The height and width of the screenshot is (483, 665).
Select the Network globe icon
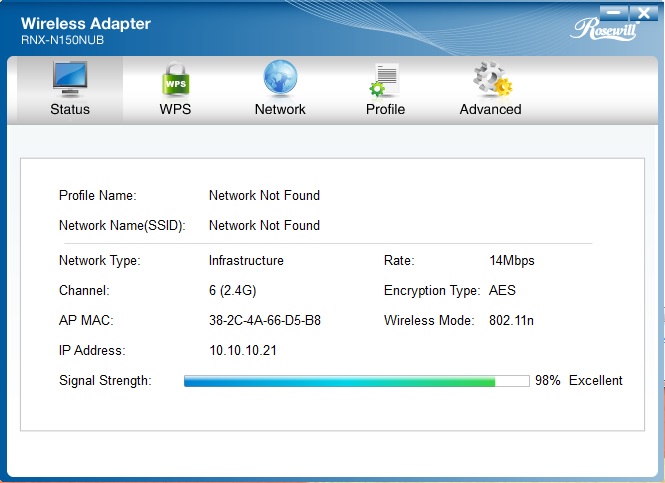(x=280, y=78)
